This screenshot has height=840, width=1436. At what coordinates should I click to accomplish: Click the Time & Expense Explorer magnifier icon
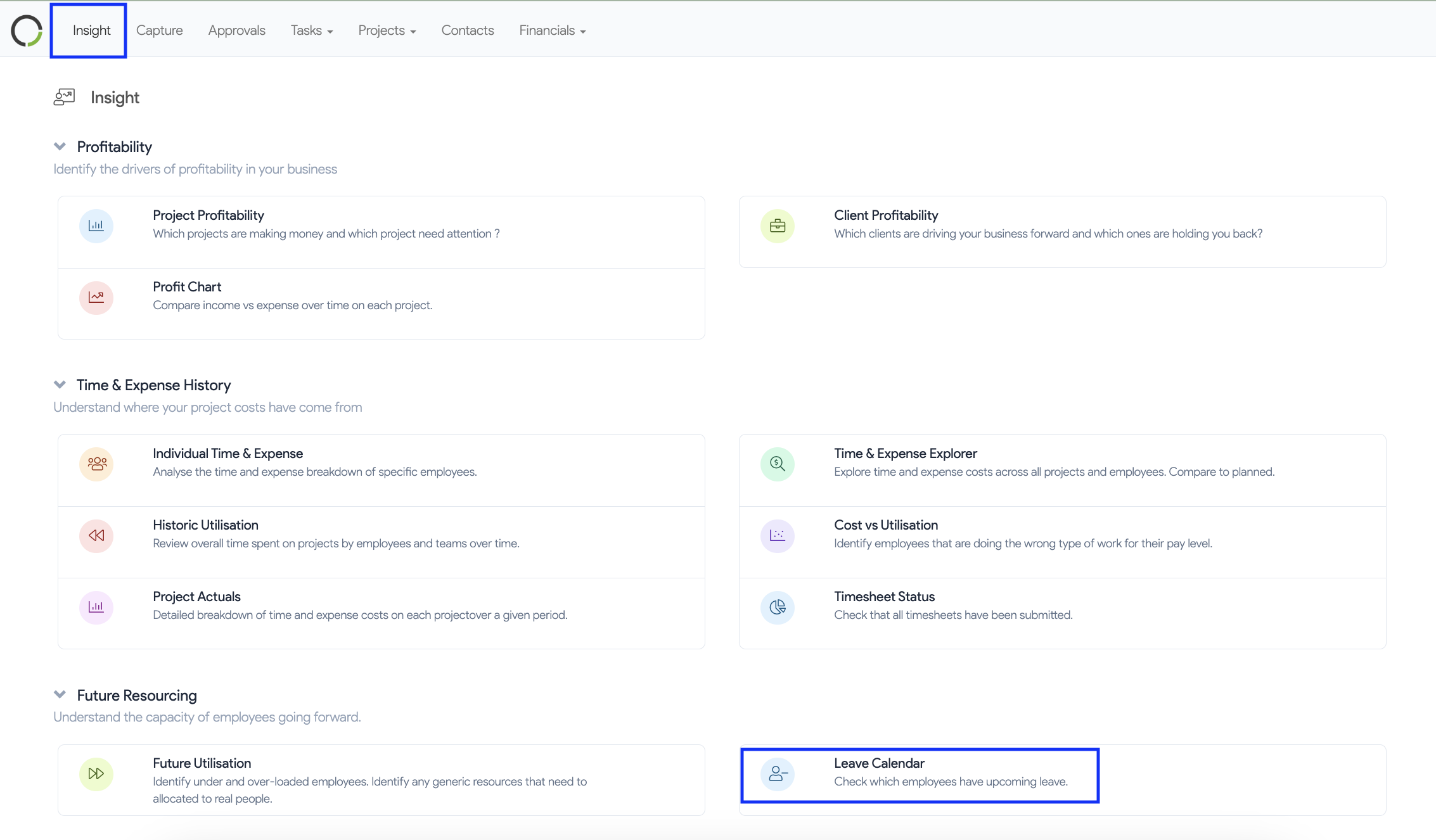778,464
